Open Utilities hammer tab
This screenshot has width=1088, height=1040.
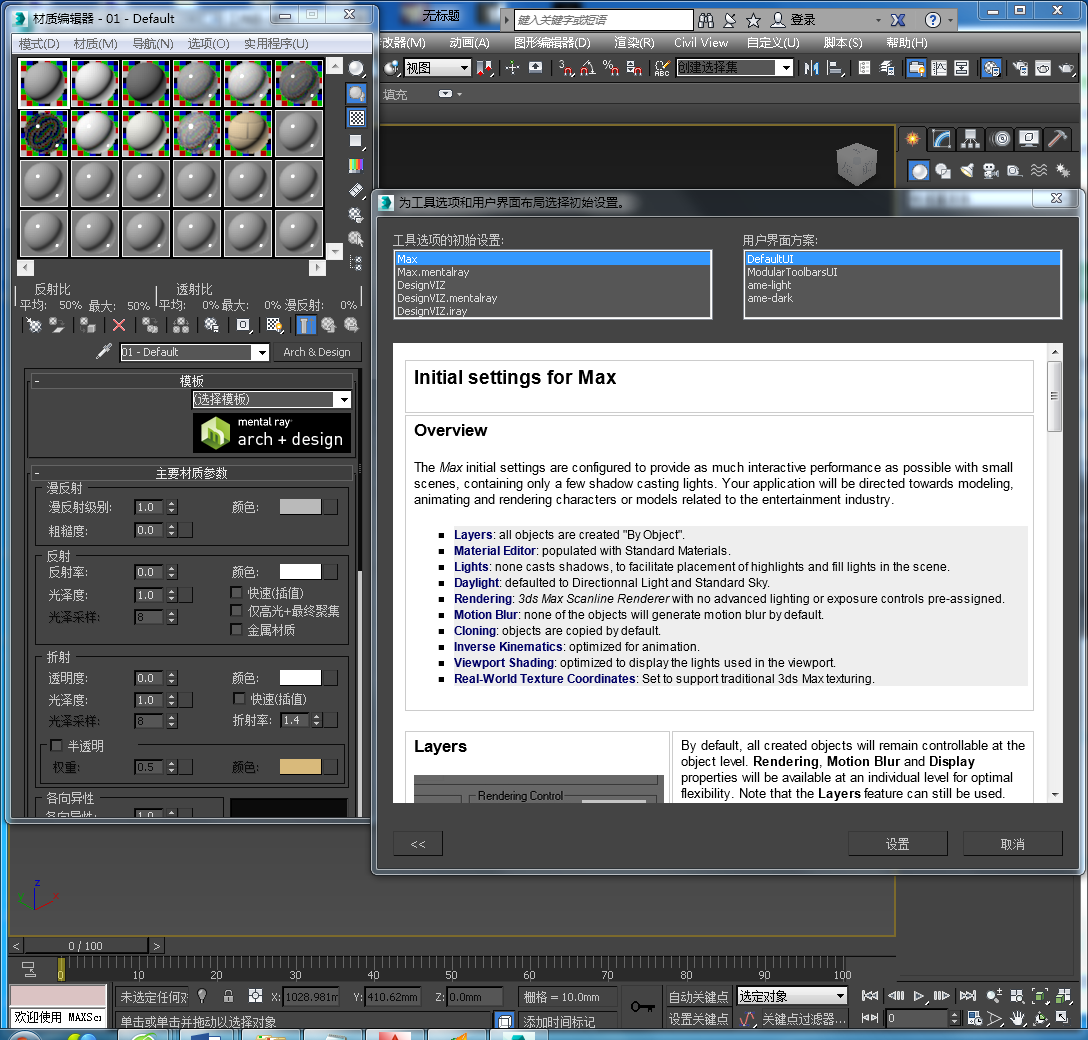coord(1057,139)
